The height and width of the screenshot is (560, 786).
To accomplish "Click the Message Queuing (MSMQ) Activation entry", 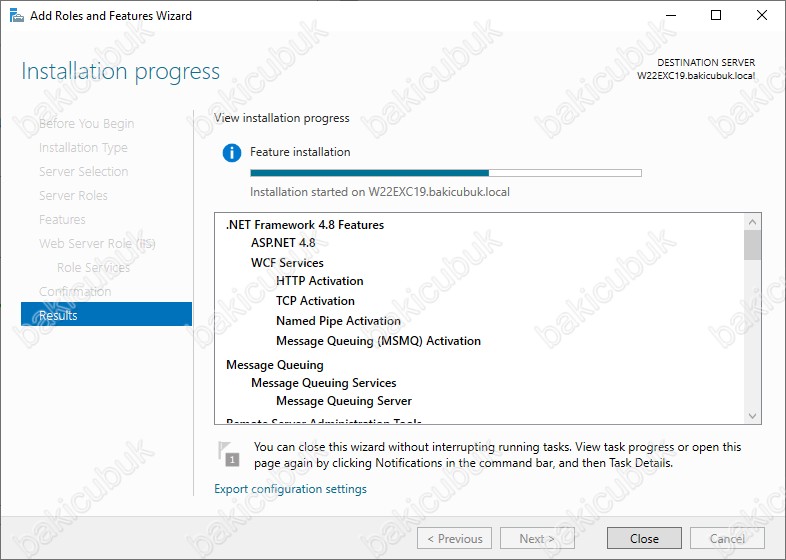I will click(x=378, y=341).
